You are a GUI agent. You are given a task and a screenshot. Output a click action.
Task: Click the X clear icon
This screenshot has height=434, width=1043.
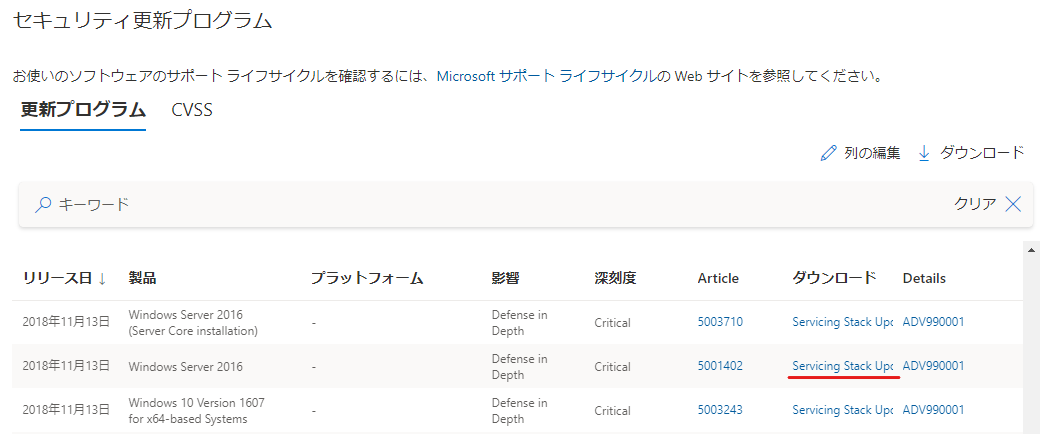tap(1013, 204)
